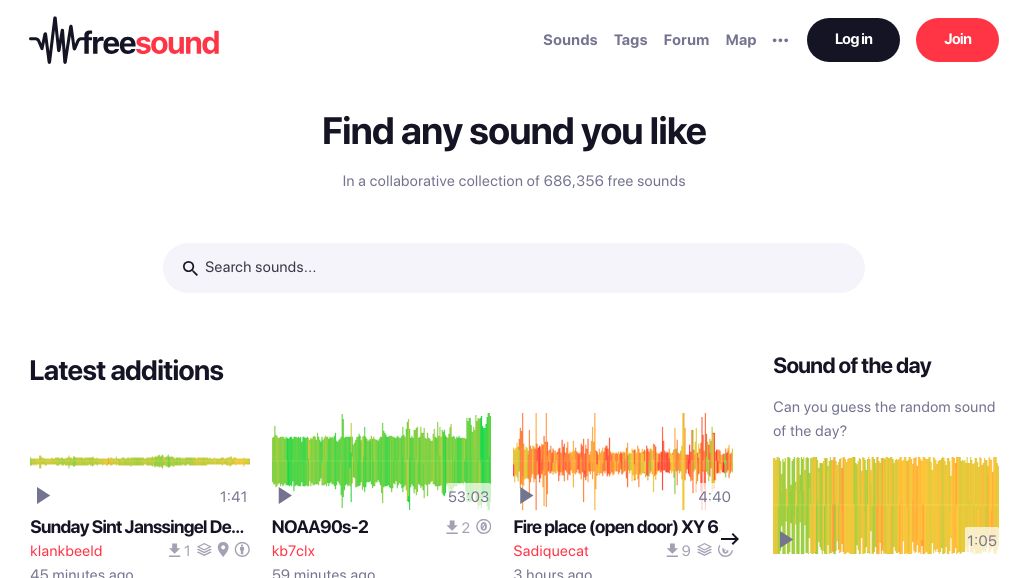Click Can you guess the random sound text
The image size is (1028, 578).
(x=884, y=419)
